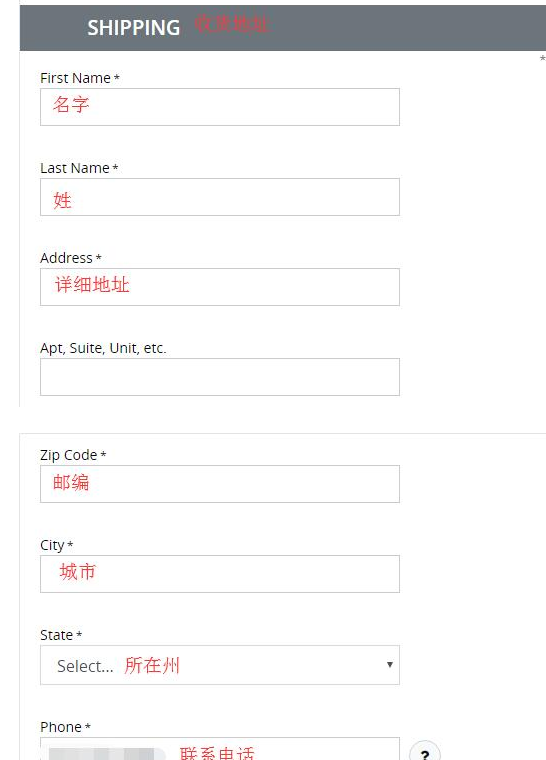This screenshot has height=760, width=546.
Task: Click the phone help question mark icon
Action: click(x=425, y=752)
